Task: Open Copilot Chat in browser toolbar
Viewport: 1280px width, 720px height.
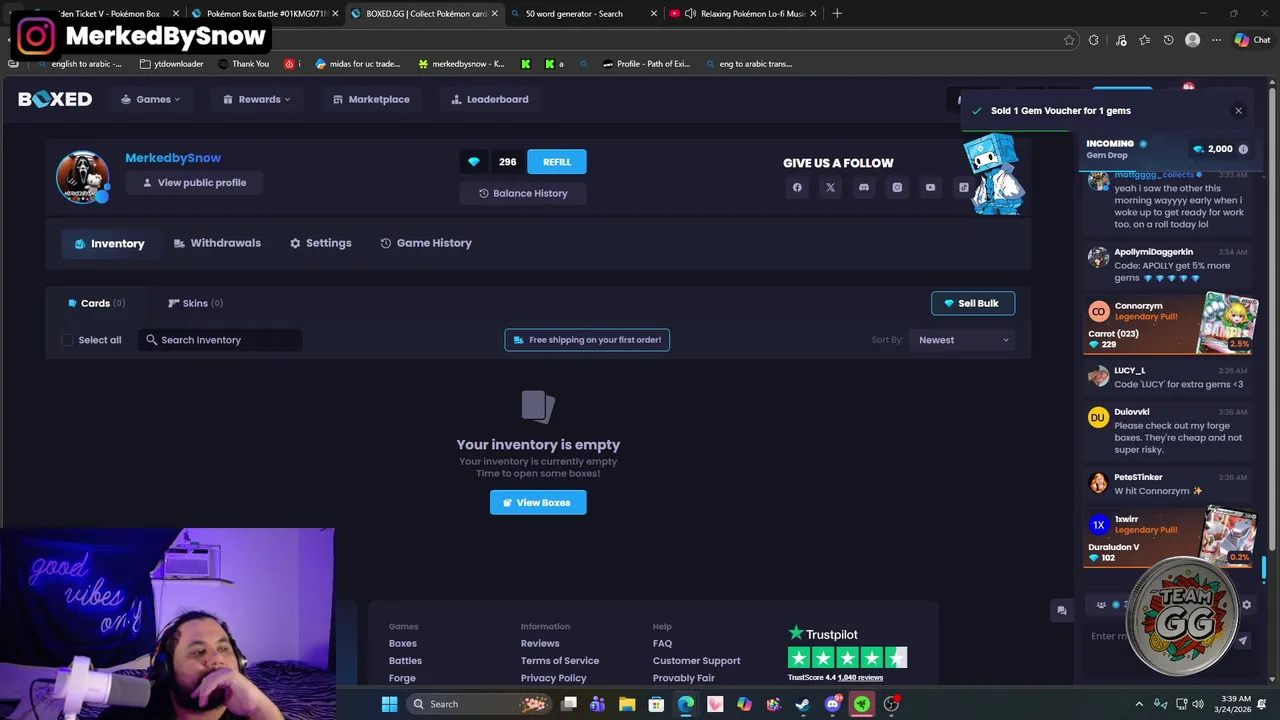Action: (1252, 40)
